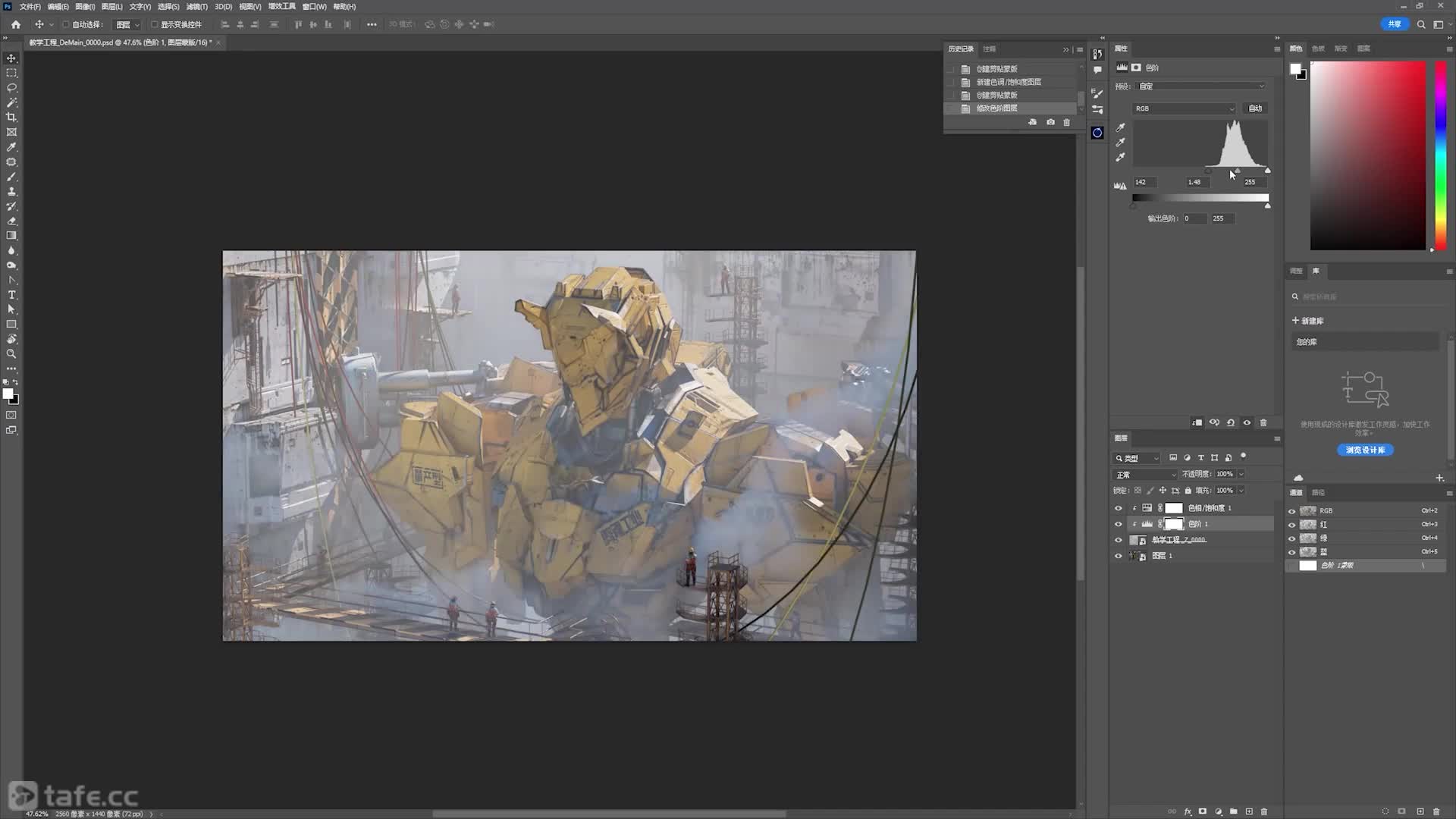Switch to the 注释 tab beside History
The width and height of the screenshot is (1456, 819).
pos(989,49)
